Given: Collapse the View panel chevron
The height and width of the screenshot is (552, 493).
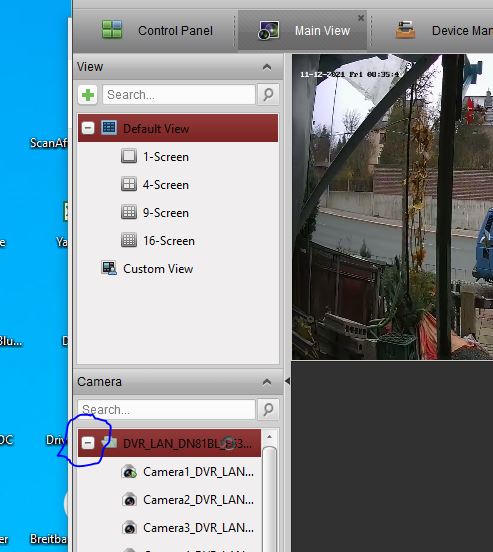Looking at the screenshot, I should point(267,67).
